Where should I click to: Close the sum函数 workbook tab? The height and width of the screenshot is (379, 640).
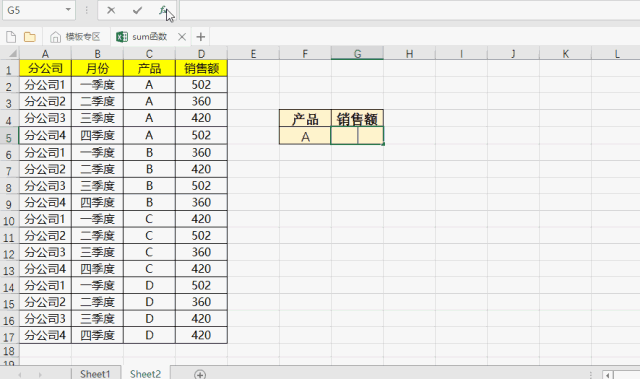point(182,37)
